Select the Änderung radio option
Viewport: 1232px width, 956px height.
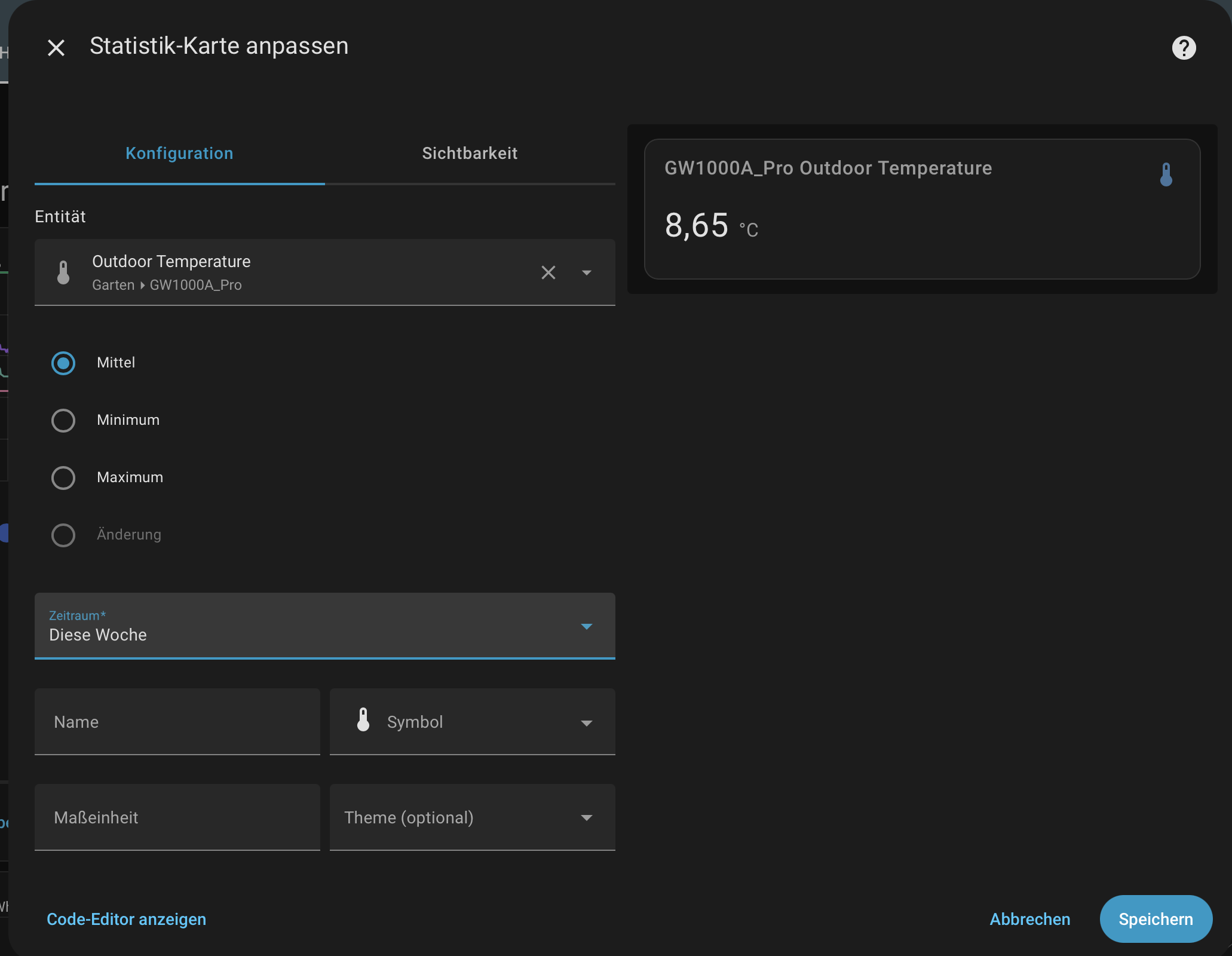pyautogui.click(x=63, y=535)
